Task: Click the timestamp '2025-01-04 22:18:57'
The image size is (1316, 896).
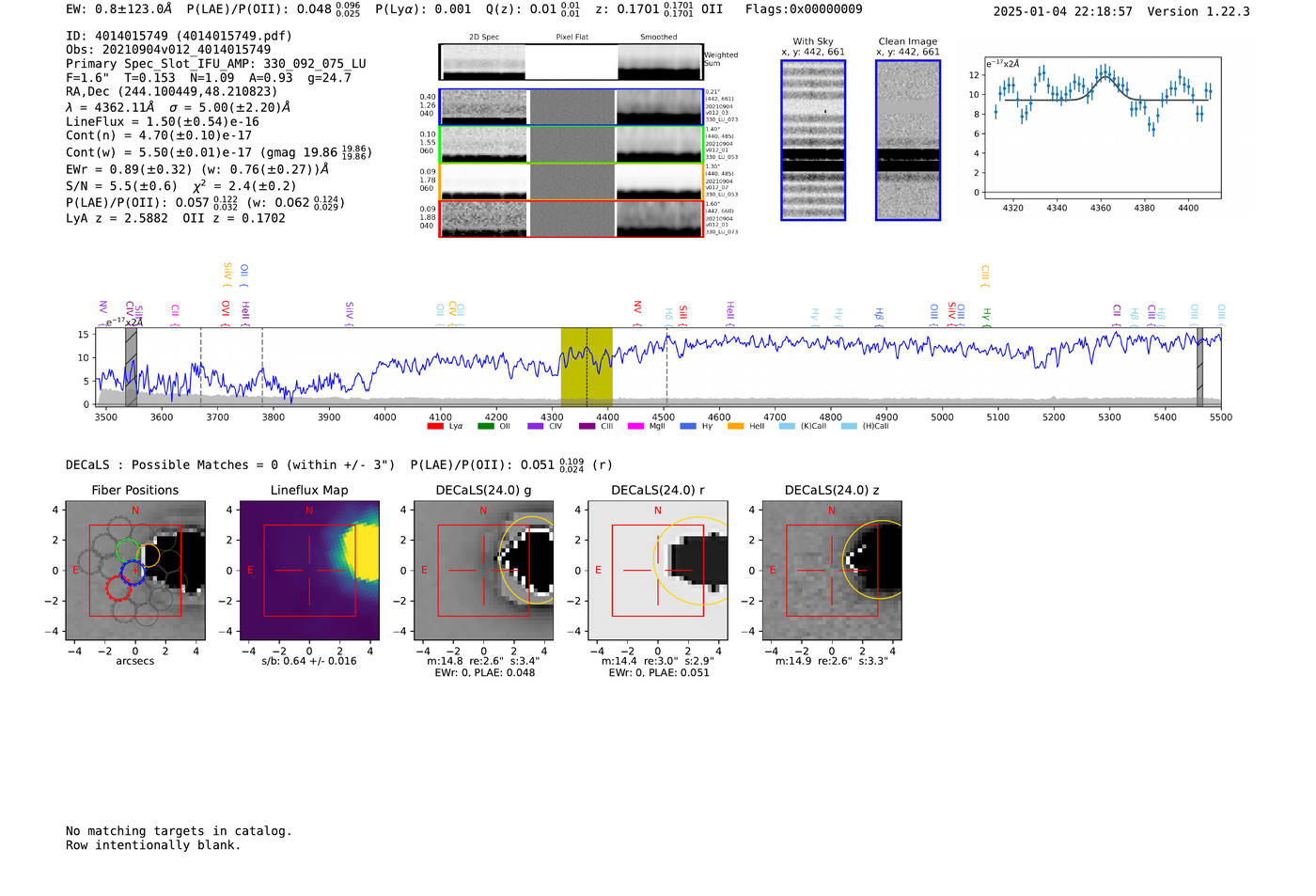Action: [x=1062, y=11]
